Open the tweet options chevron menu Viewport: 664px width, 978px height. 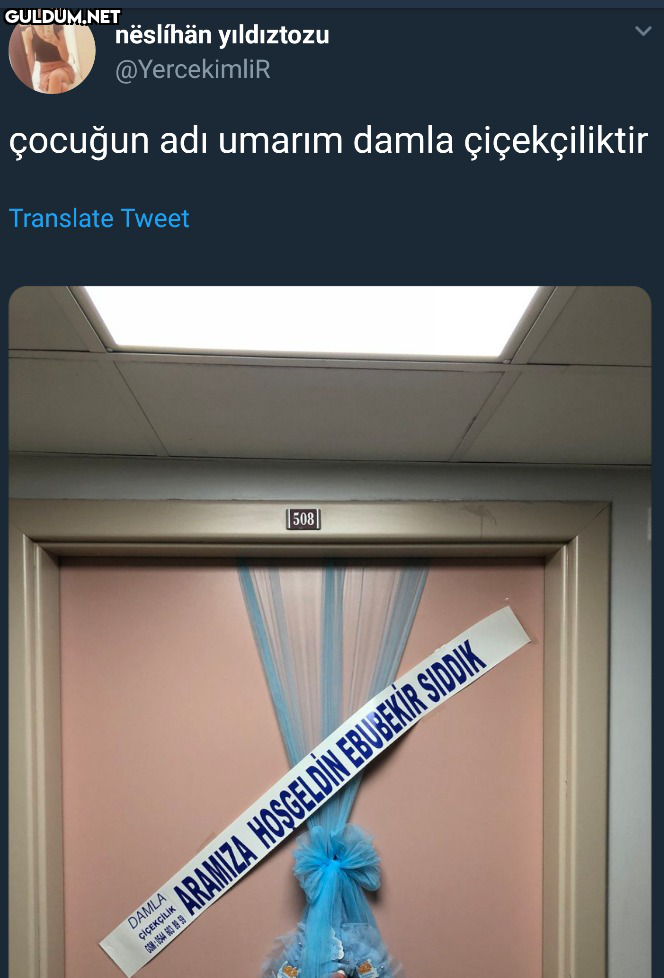pos(643,31)
